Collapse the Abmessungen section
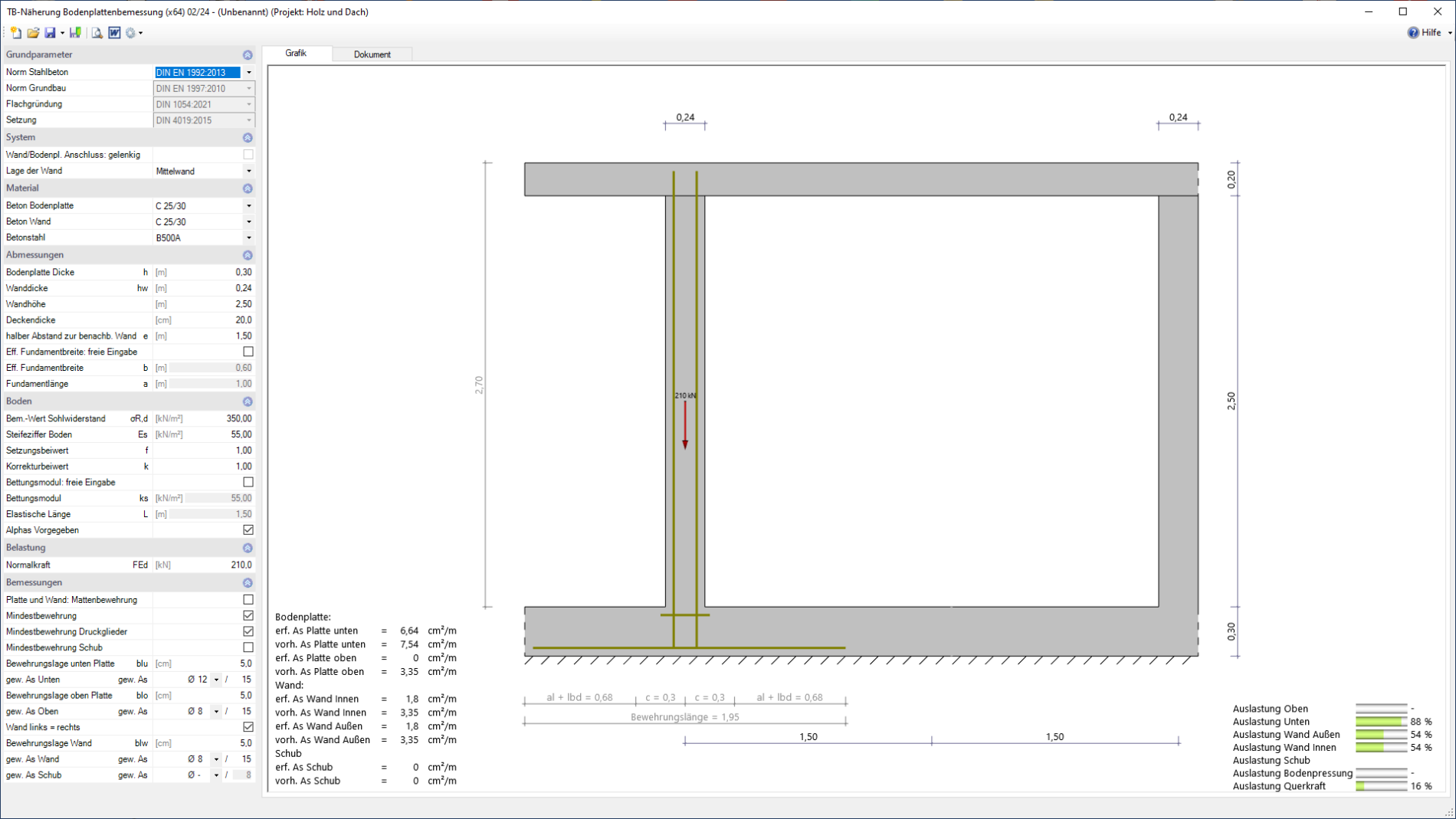Viewport: 1456px width, 819px height. click(x=248, y=255)
